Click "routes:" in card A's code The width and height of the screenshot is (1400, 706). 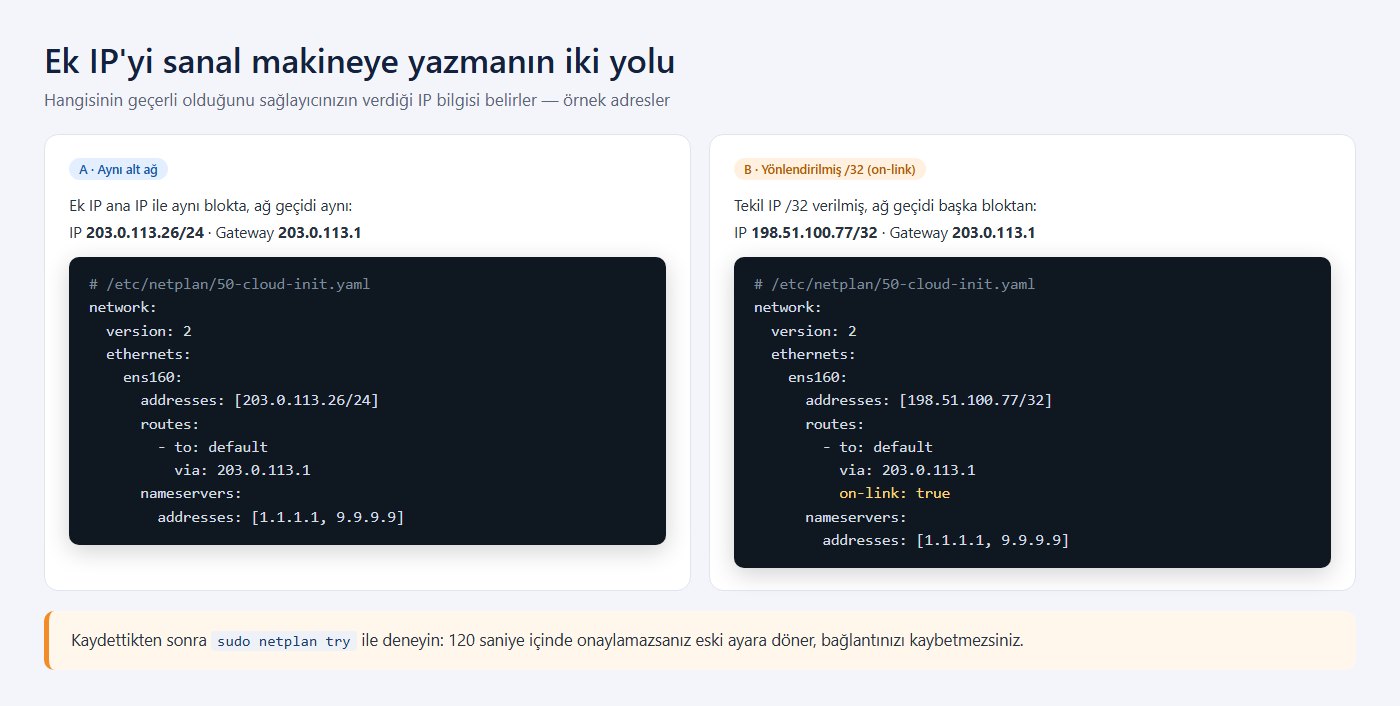170,424
